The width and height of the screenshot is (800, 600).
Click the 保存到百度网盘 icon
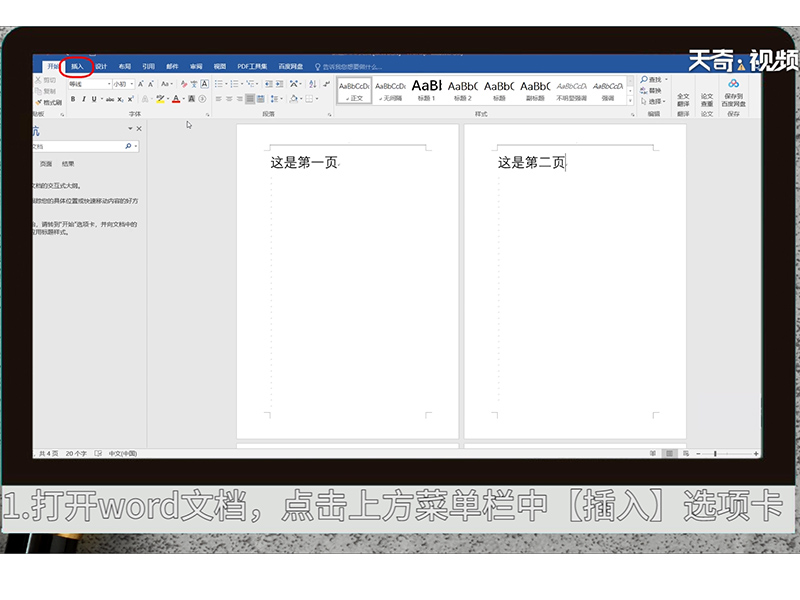(732, 92)
